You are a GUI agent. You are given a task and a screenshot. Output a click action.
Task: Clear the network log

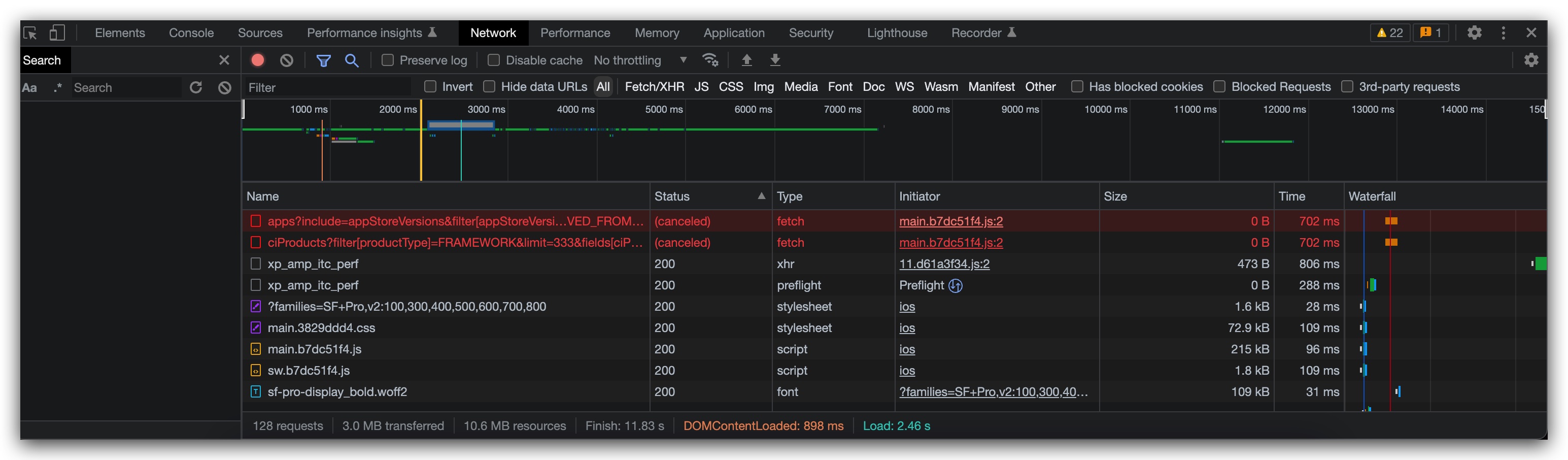tap(287, 60)
